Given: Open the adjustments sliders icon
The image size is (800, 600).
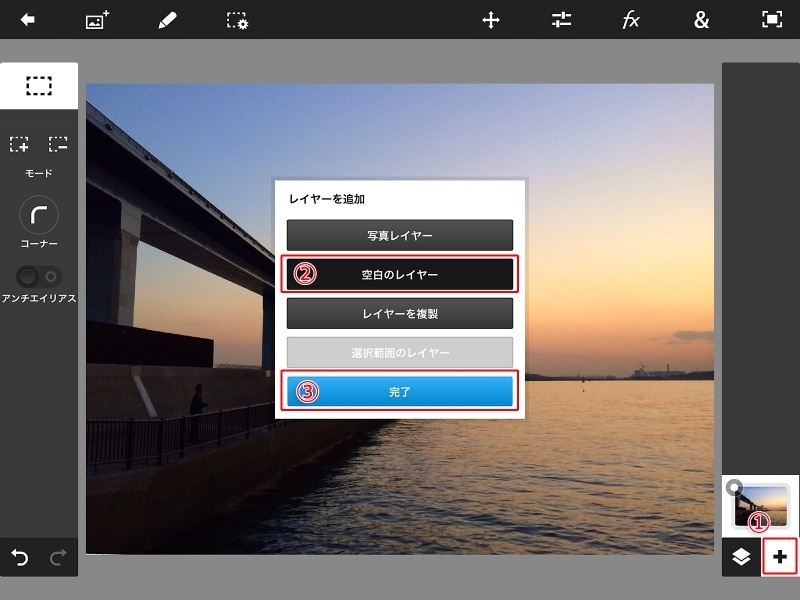Looking at the screenshot, I should pos(561,20).
